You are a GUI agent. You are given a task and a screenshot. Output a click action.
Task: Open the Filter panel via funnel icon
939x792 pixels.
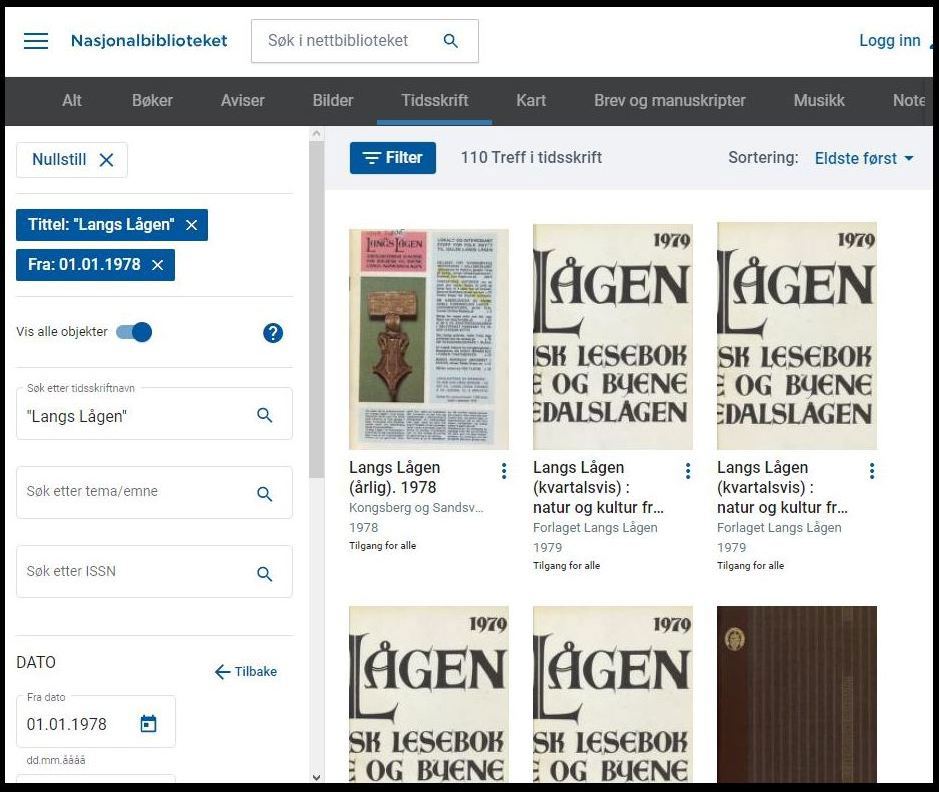[392, 157]
